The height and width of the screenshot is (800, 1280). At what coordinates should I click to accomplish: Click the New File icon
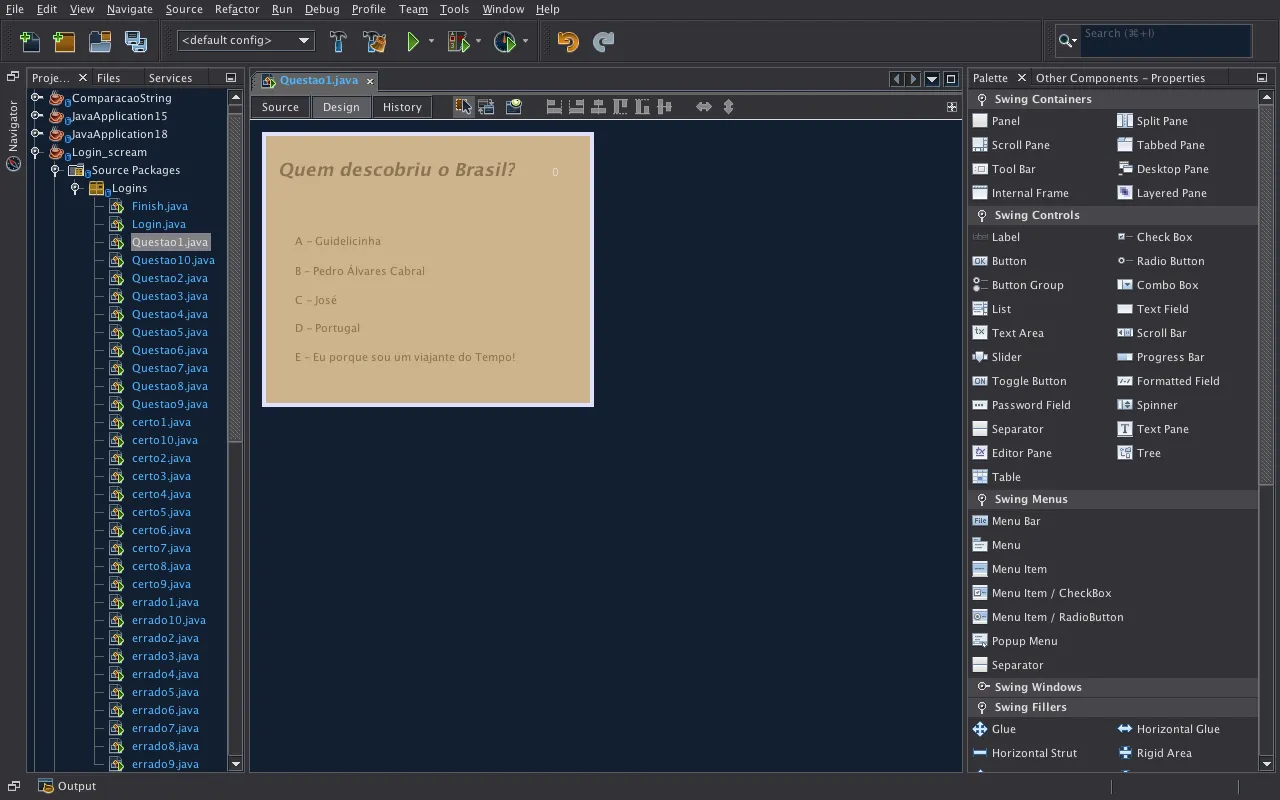pos(30,42)
